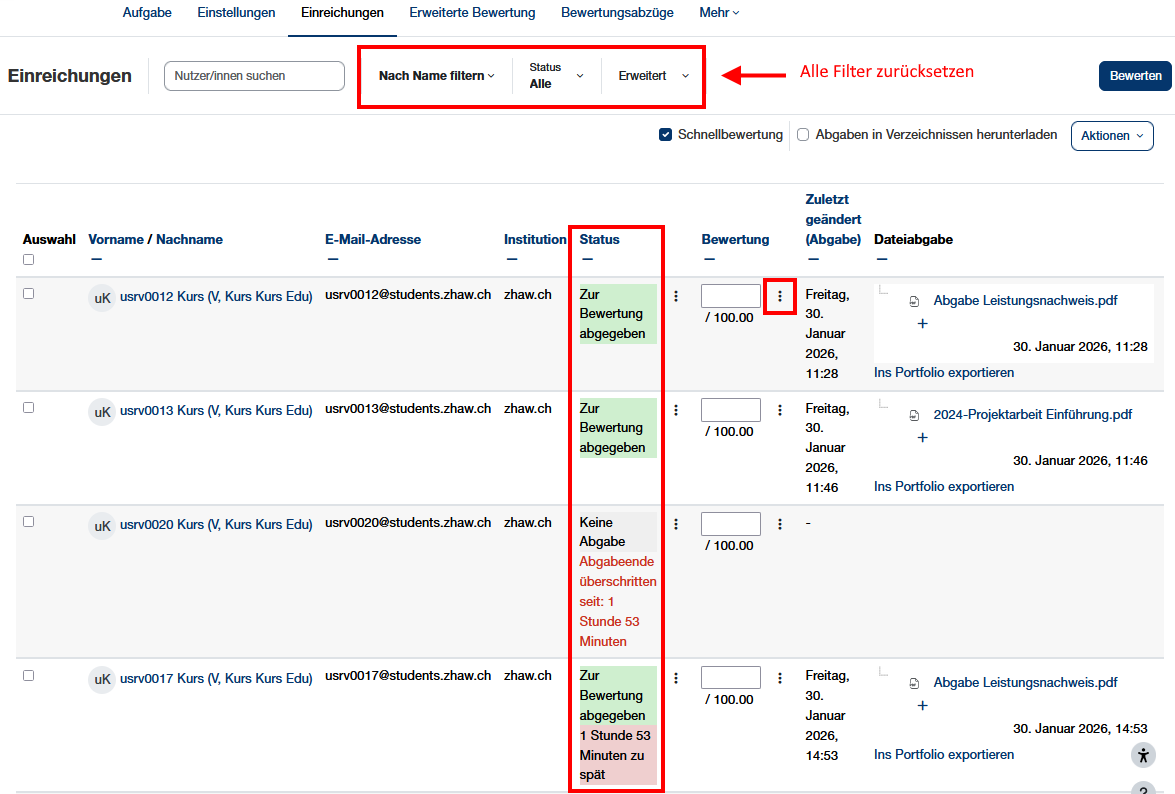
Task: Open the Aktionen dropdown menu
Action: point(1111,136)
